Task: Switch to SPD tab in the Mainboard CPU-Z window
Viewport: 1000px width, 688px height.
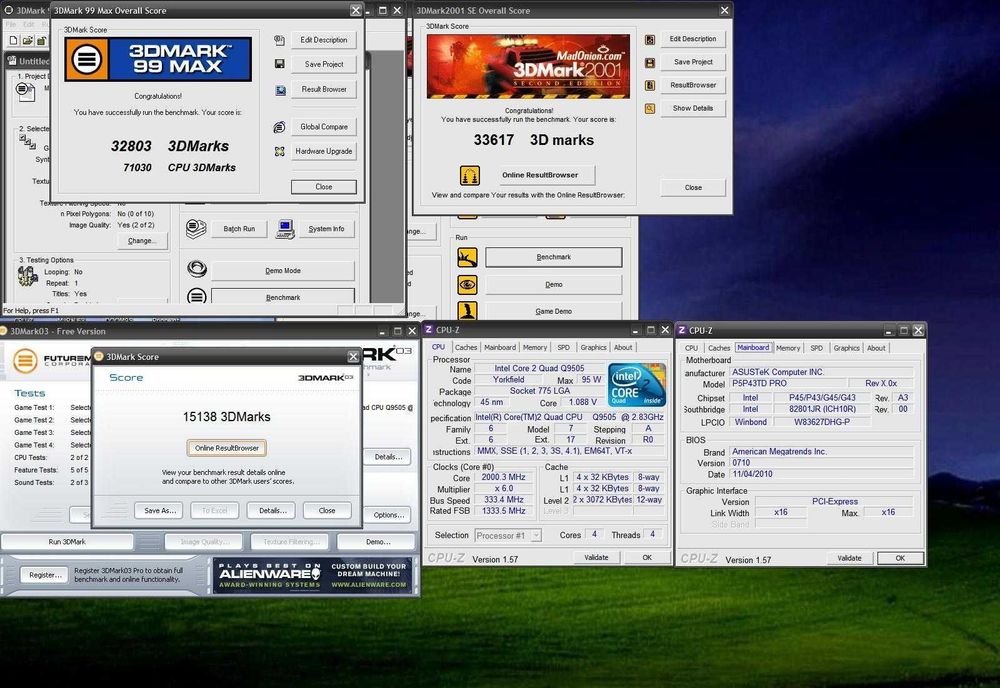Action: pos(816,348)
